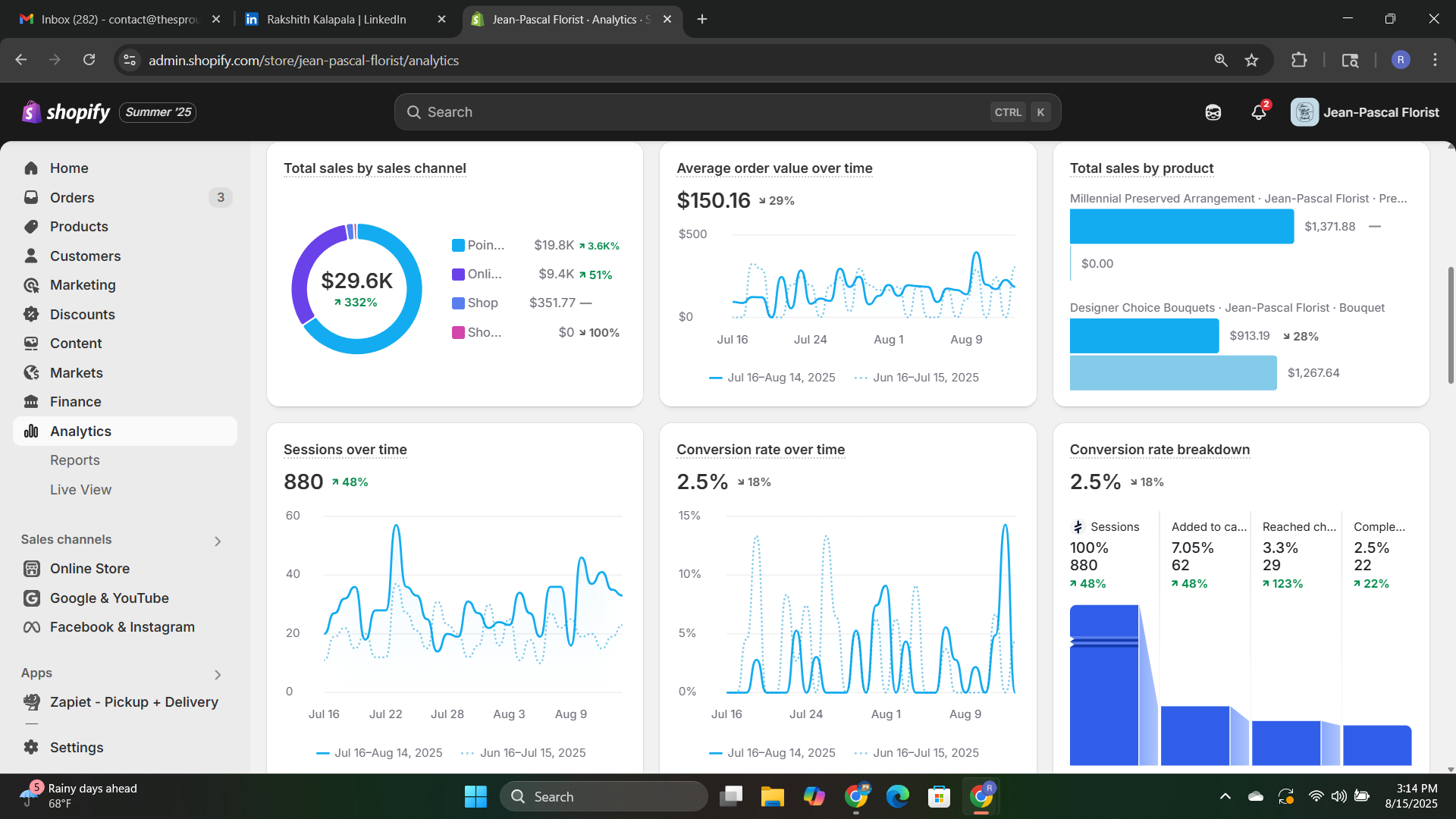Open Total sales by product report
The image size is (1456, 819).
[x=1141, y=168]
